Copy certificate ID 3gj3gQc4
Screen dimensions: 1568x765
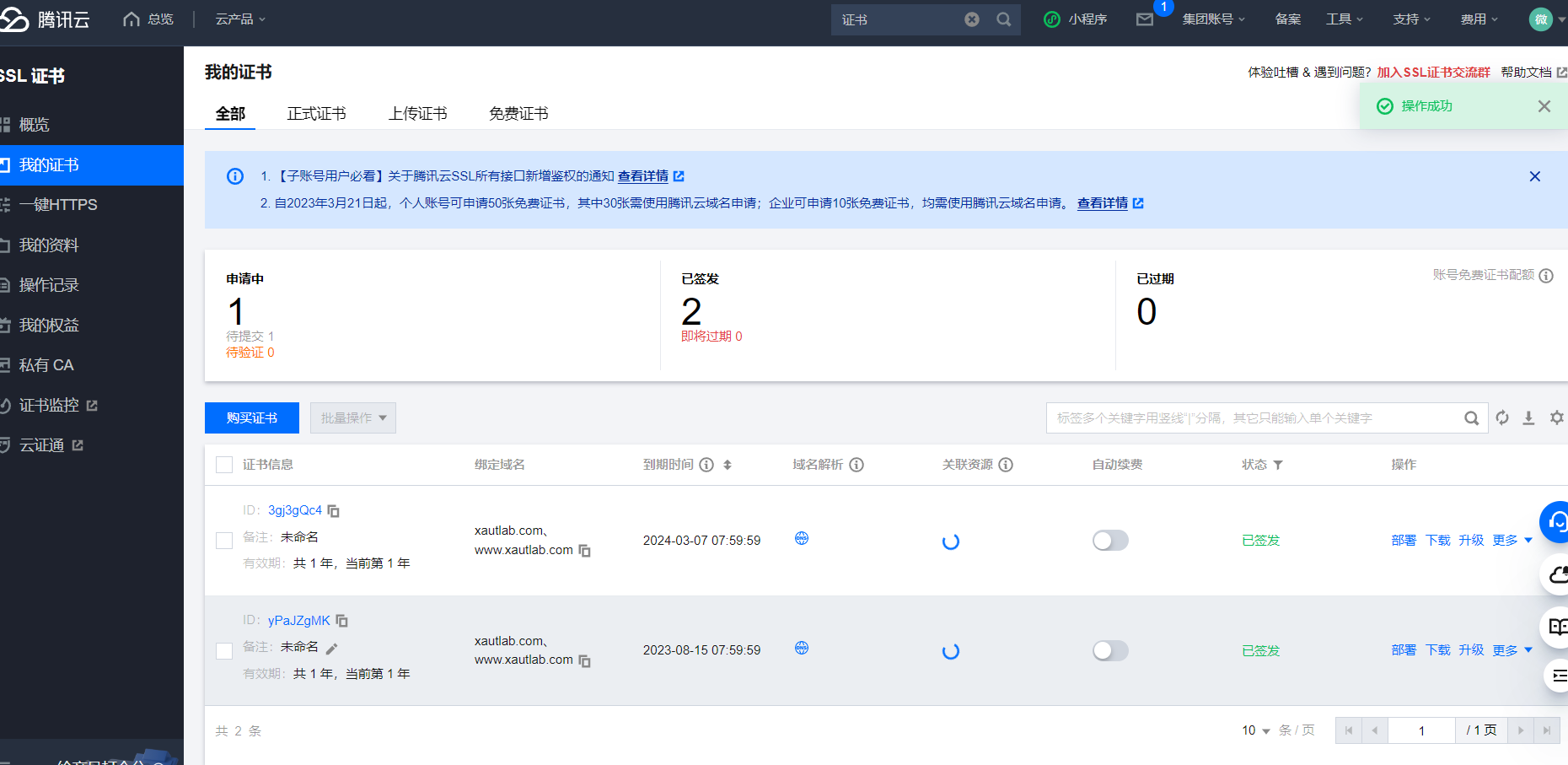click(x=334, y=511)
